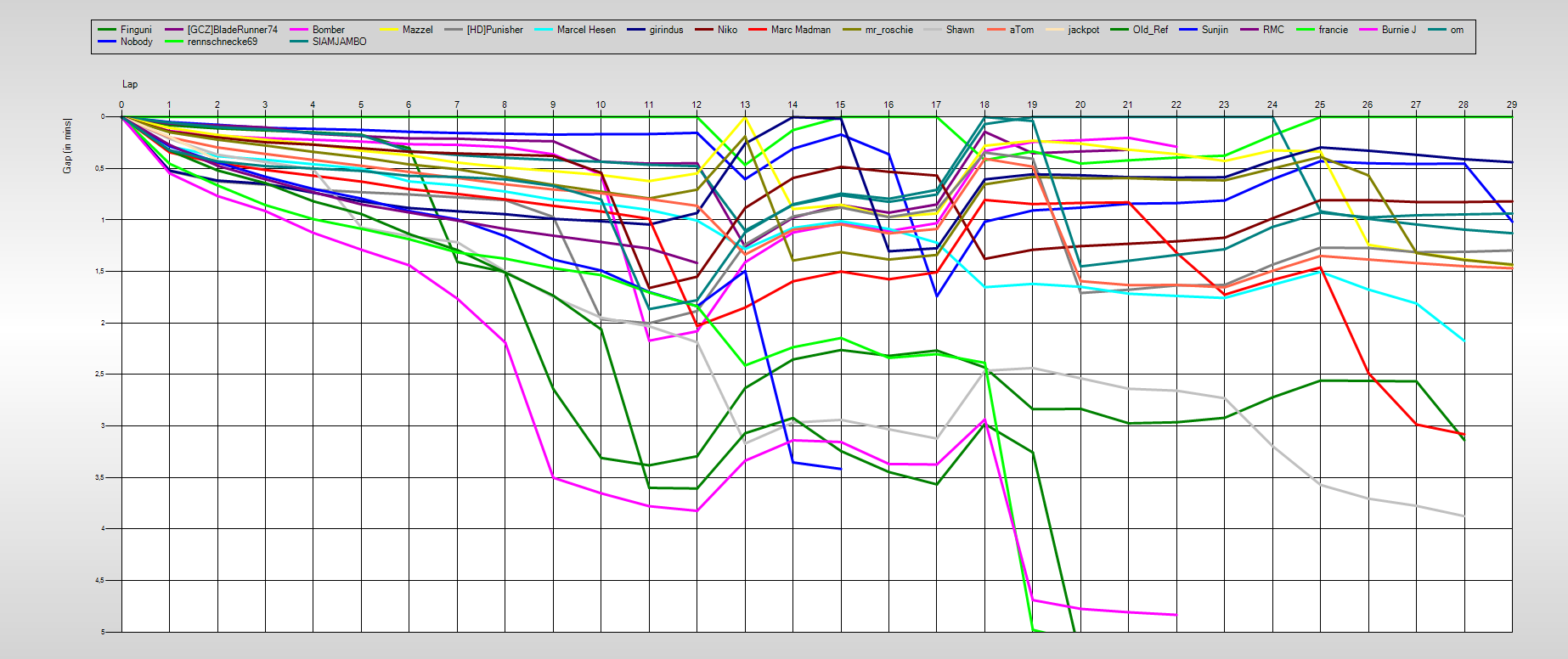Click the Burnie J legend entry
Image resolution: width=1568 pixels, height=659 pixels.
(1398, 30)
